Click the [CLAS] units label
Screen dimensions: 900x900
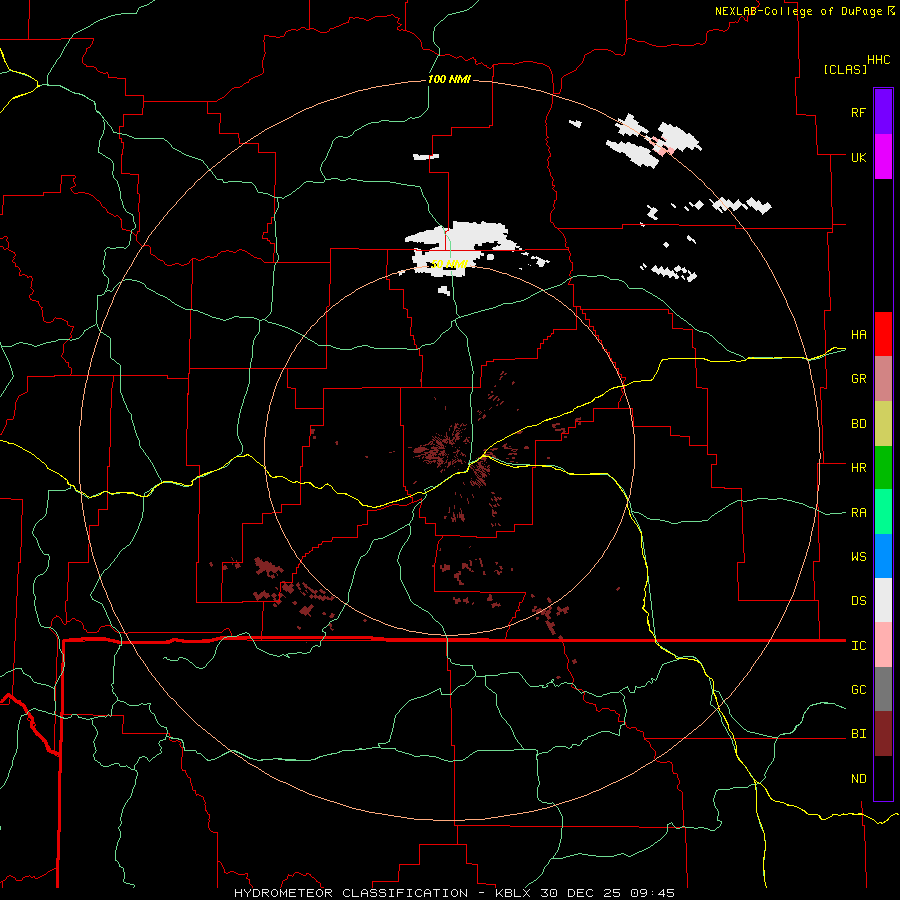[845, 69]
